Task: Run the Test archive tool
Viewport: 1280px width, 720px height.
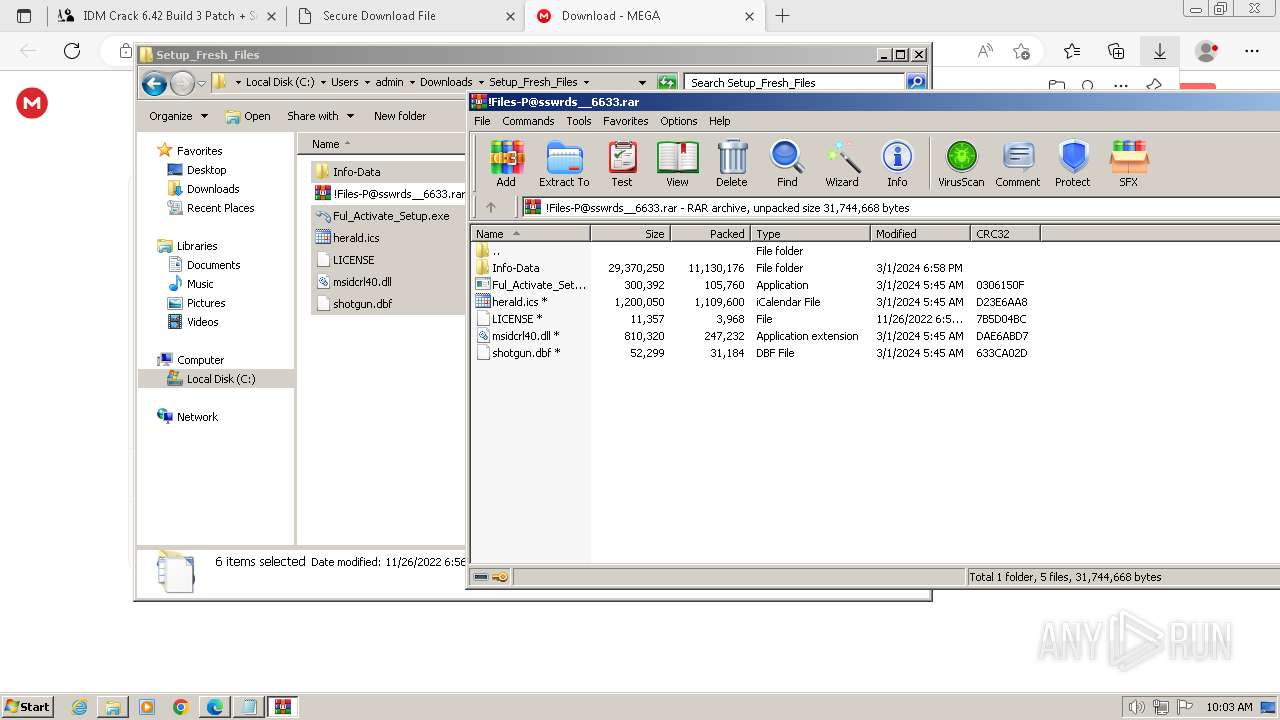Action: click(x=622, y=164)
